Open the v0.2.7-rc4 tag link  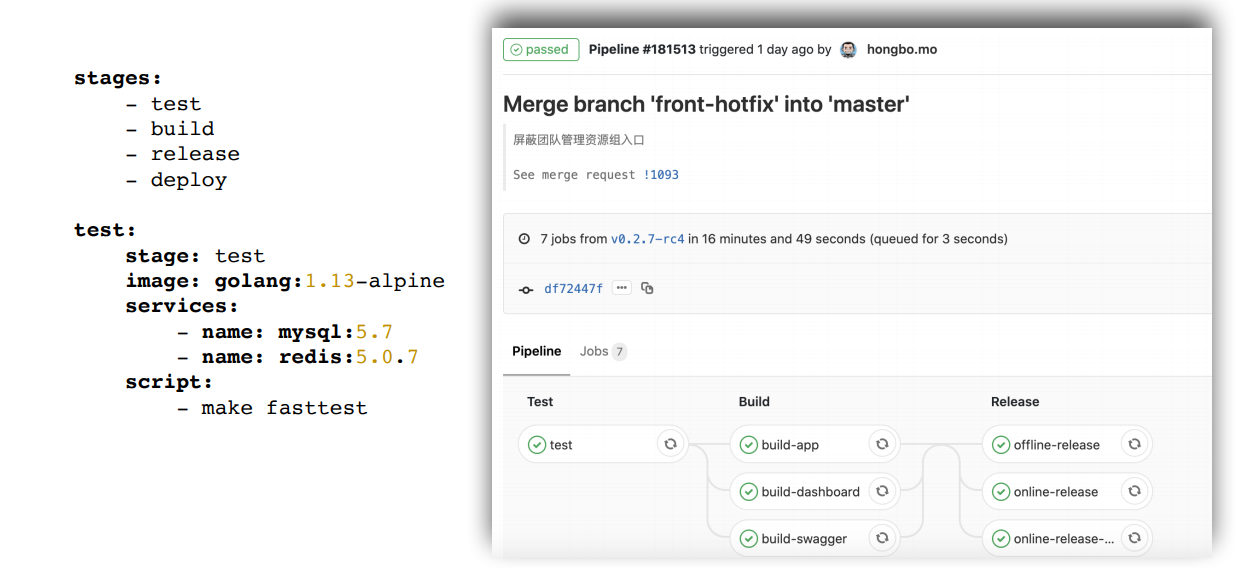pyautogui.click(x=647, y=239)
